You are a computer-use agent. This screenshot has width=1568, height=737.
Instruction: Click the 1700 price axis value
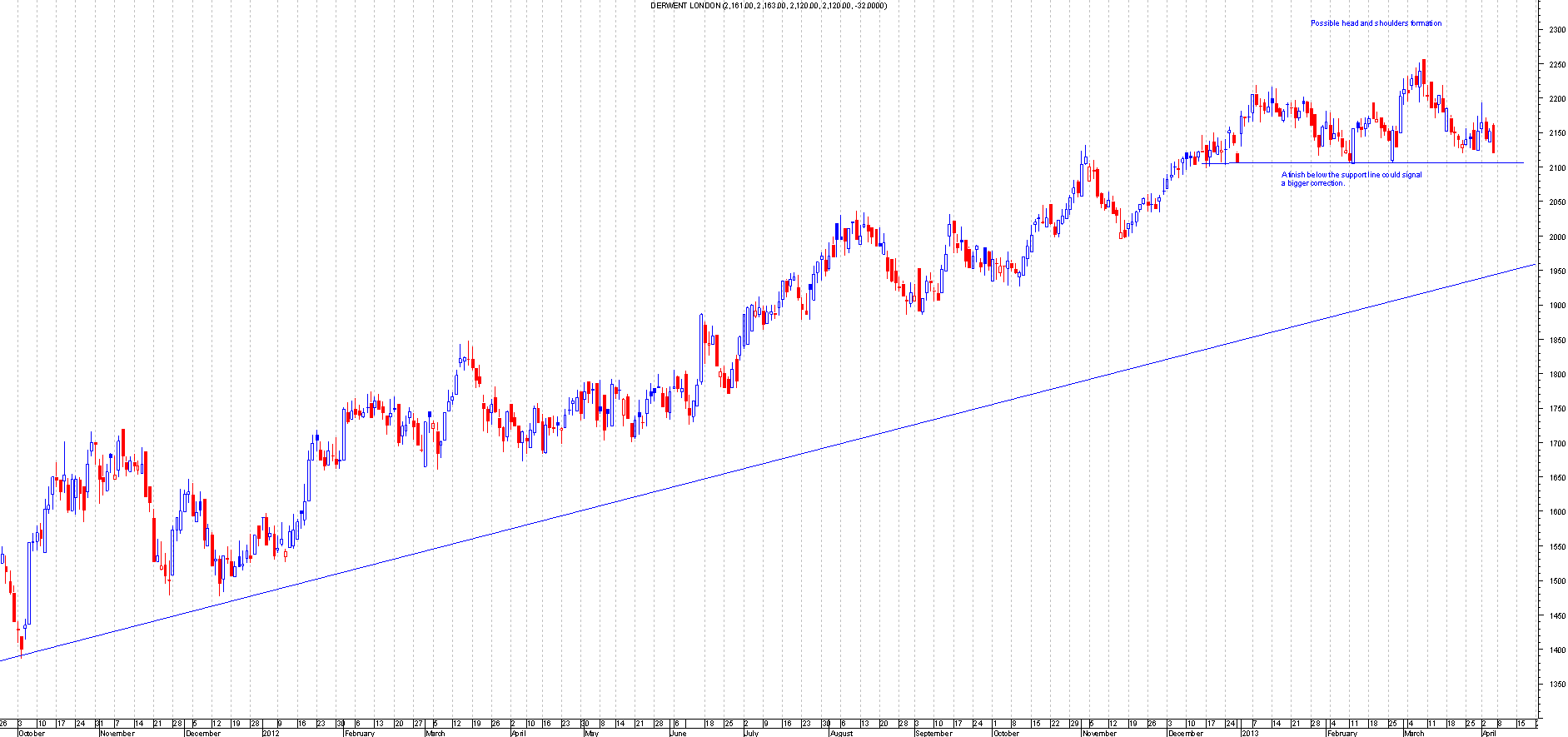tap(1556, 444)
